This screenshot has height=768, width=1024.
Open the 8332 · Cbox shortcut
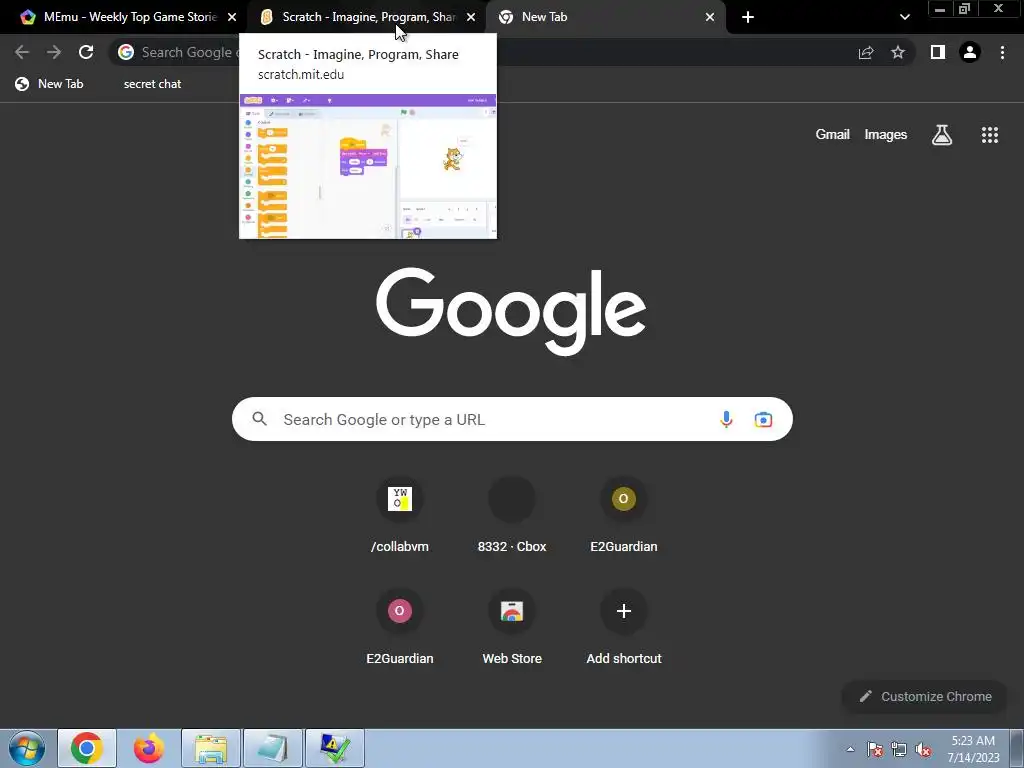pos(512,516)
